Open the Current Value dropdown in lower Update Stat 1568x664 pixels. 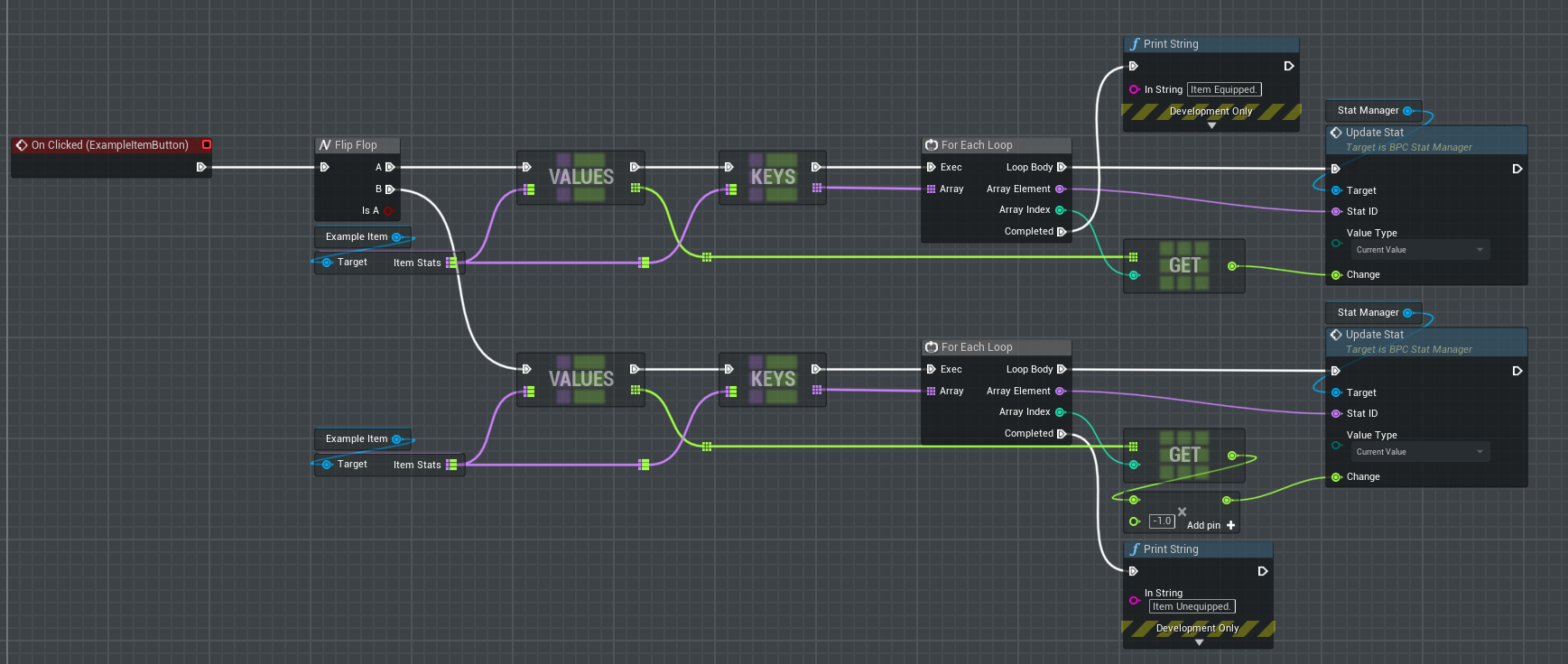pyautogui.click(x=1420, y=452)
